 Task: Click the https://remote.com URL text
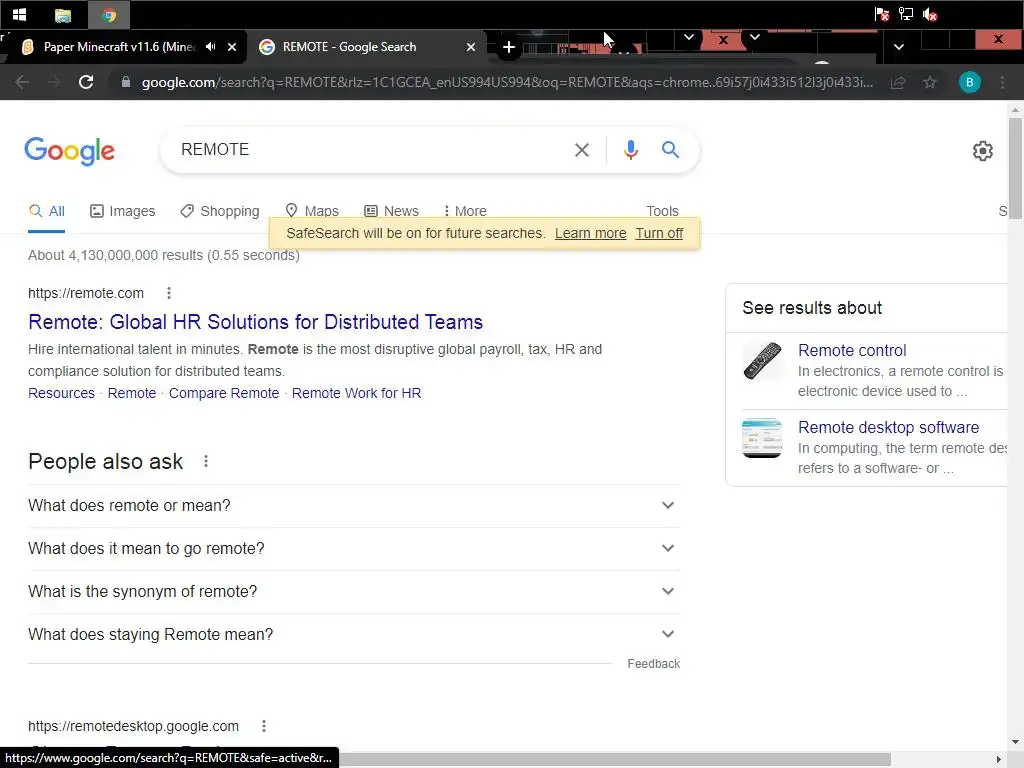point(86,293)
